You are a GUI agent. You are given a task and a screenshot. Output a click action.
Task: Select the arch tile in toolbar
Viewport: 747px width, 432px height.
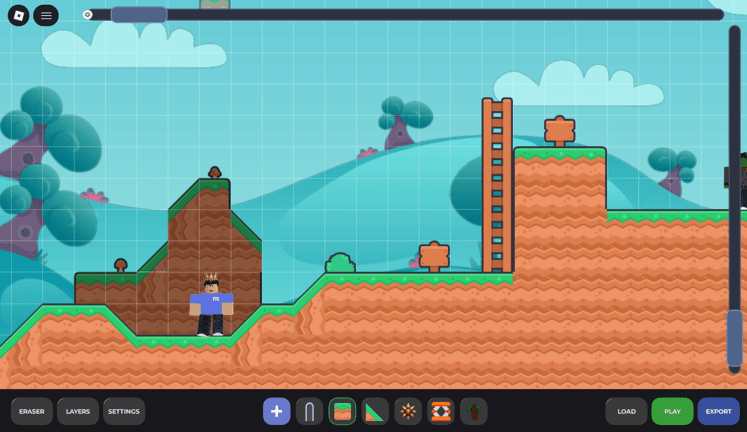pos(309,411)
